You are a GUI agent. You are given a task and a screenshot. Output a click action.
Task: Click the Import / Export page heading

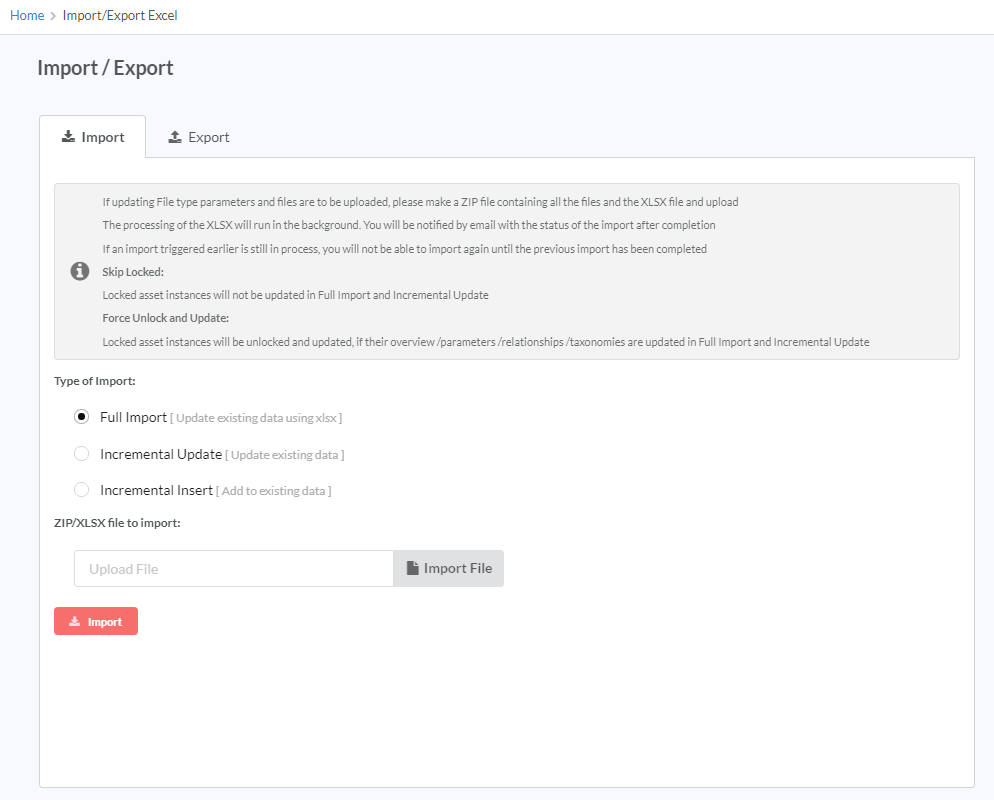(x=105, y=68)
